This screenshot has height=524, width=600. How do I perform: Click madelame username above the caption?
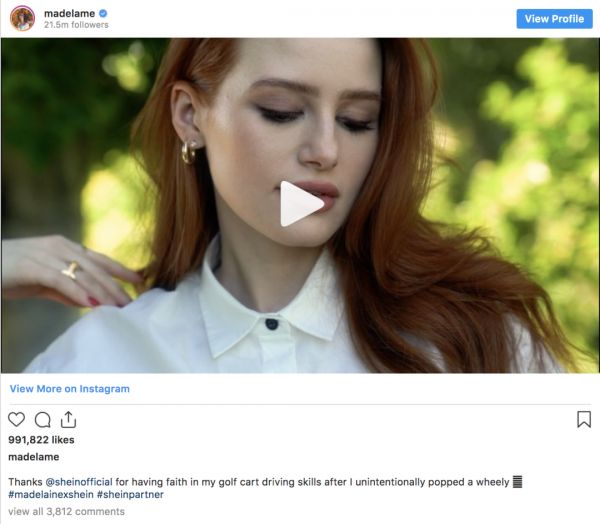(33, 461)
